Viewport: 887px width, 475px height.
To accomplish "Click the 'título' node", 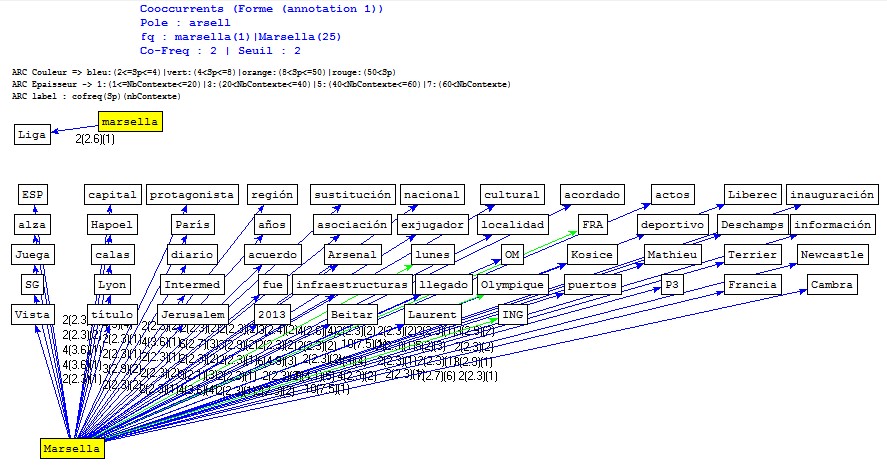I will coord(112,314).
